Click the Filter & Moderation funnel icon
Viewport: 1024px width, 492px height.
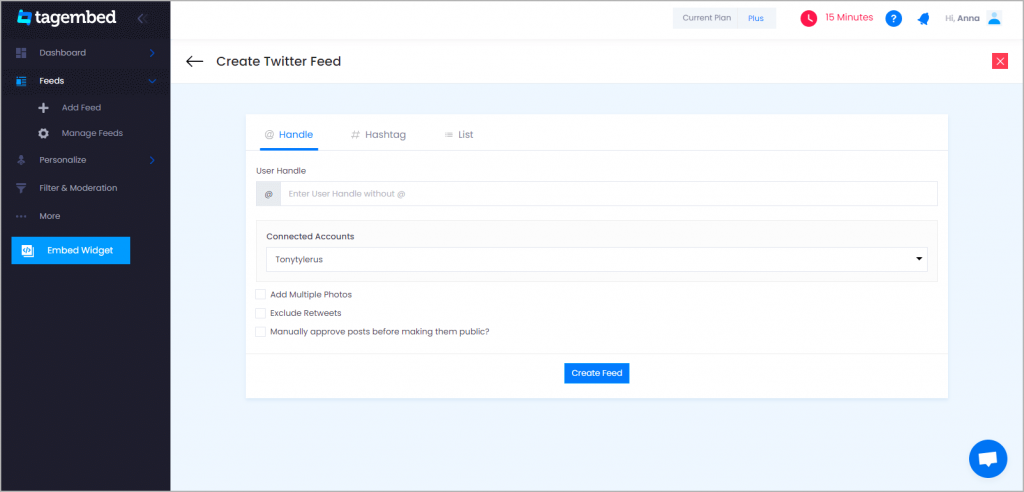(21, 188)
